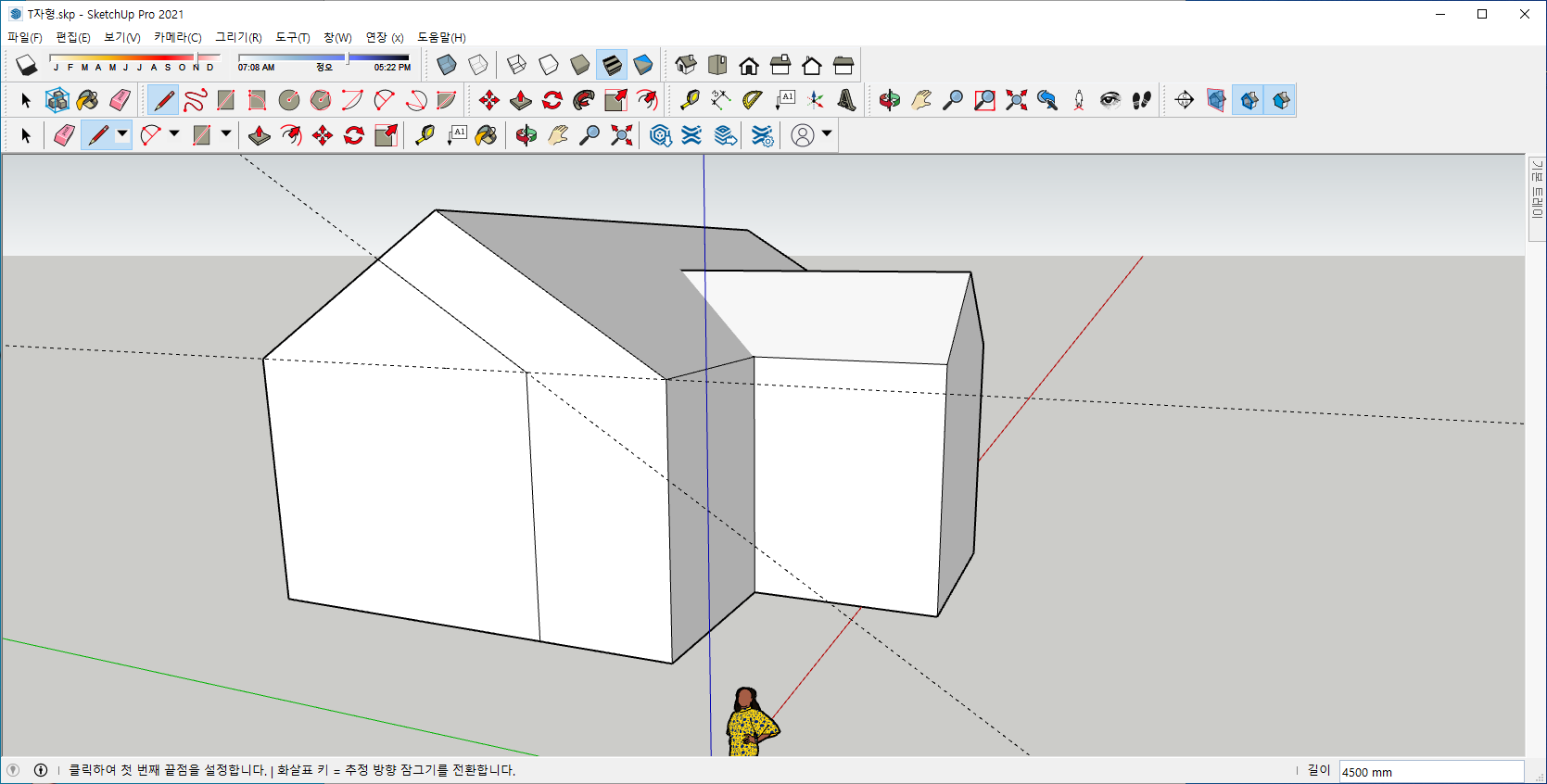Select the Axes tool
The height and width of the screenshot is (784, 1547).
coord(815,100)
